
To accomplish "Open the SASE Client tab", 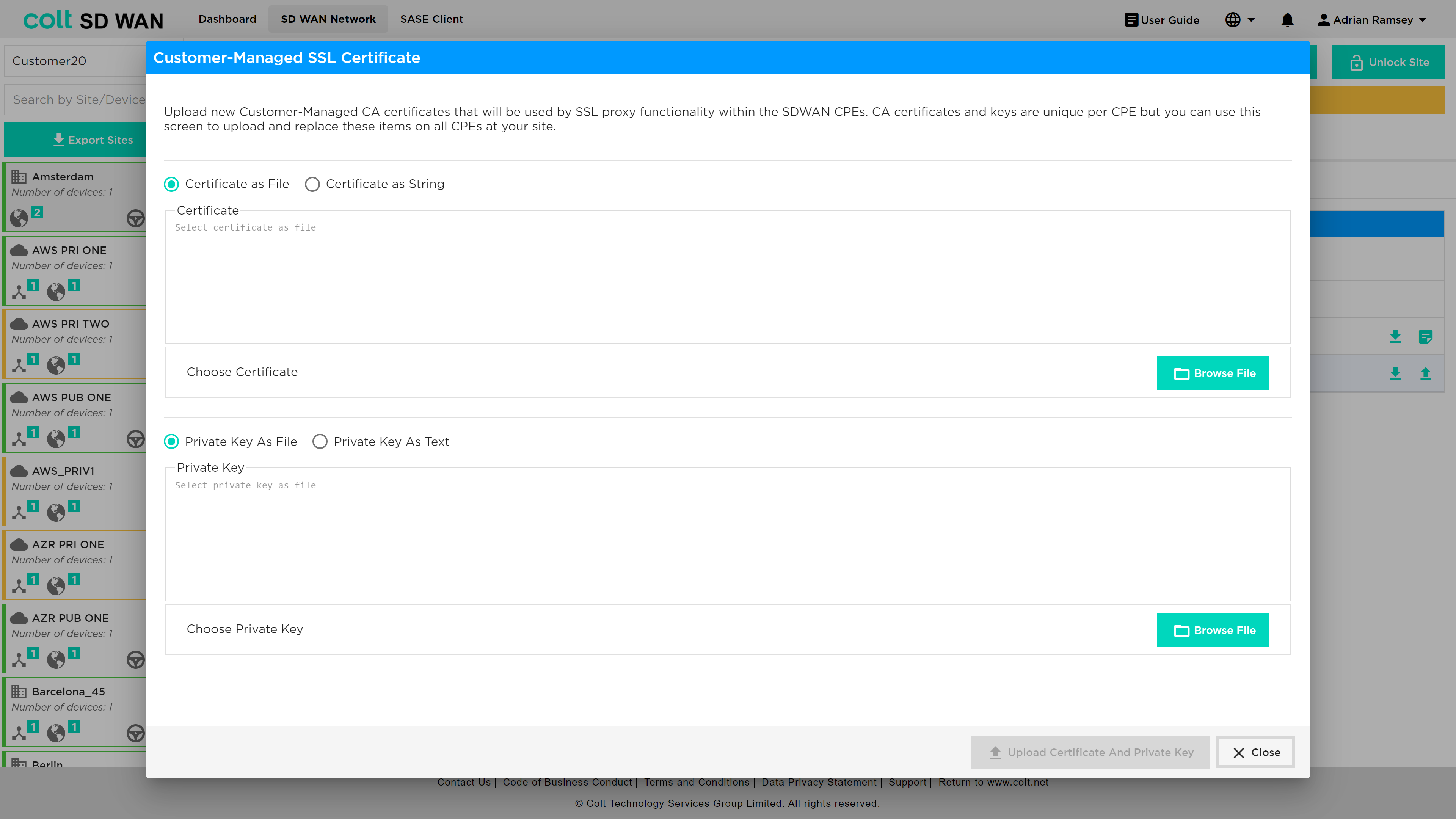I will click(x=431, y=19).
